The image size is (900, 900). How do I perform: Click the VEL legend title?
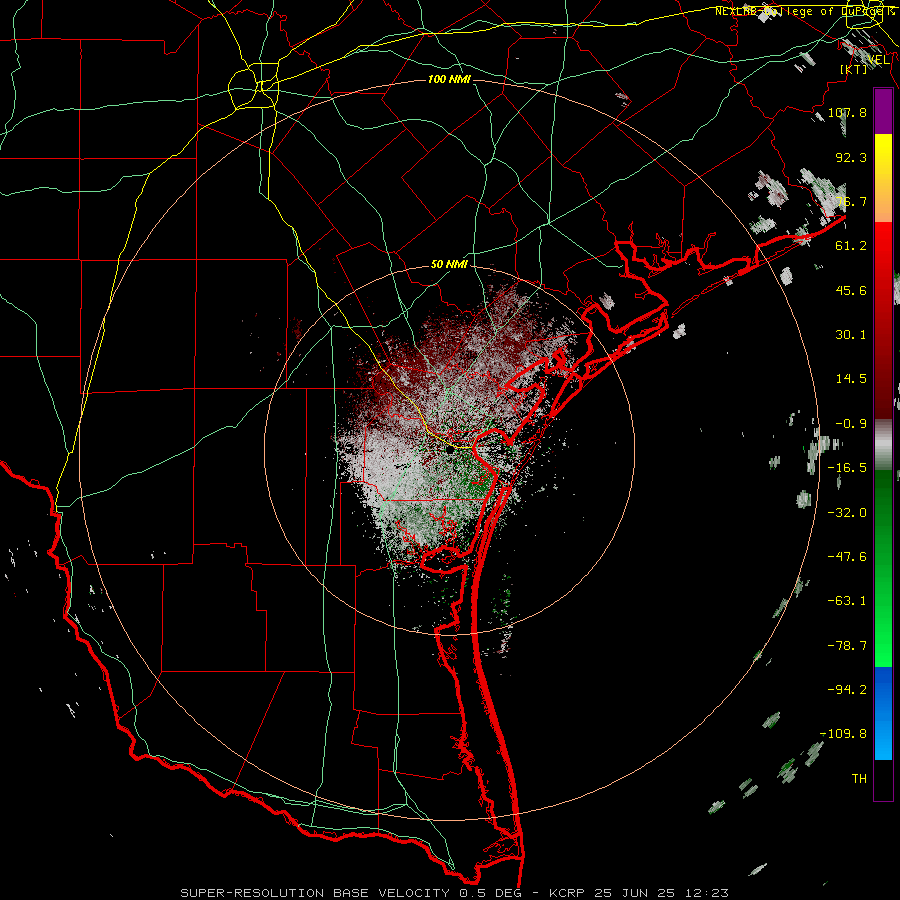click(878, 59)
